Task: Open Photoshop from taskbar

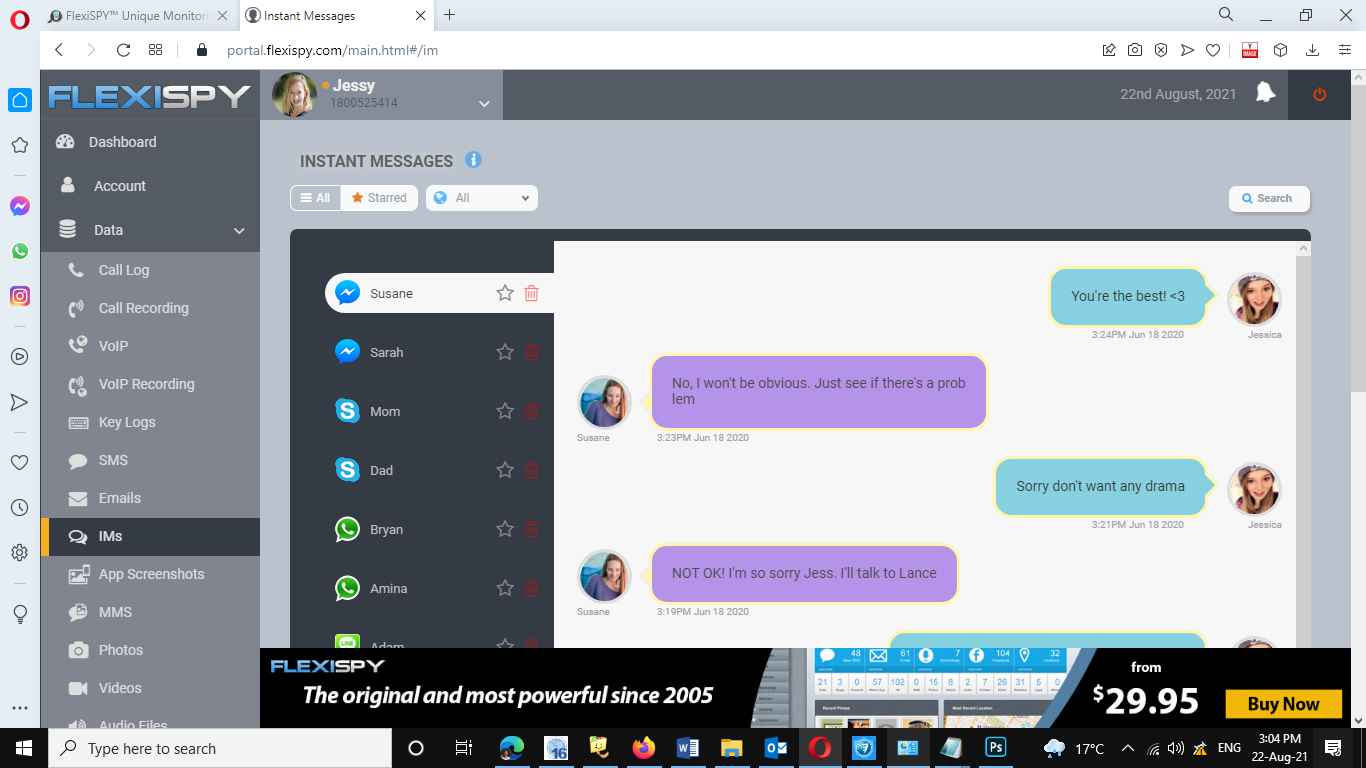Action: [x=996, y=748]
